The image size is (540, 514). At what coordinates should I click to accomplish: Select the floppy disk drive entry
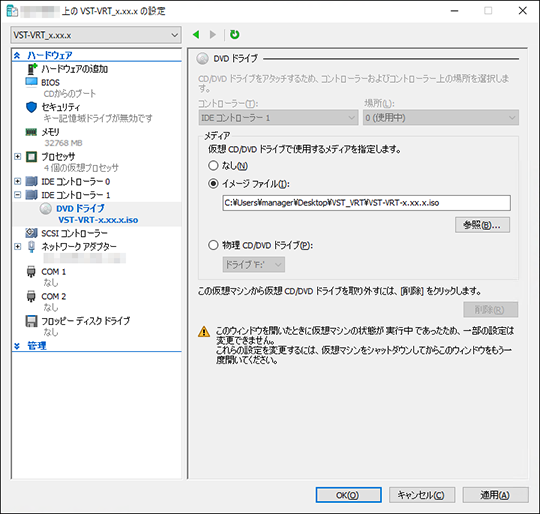[85, 321]
